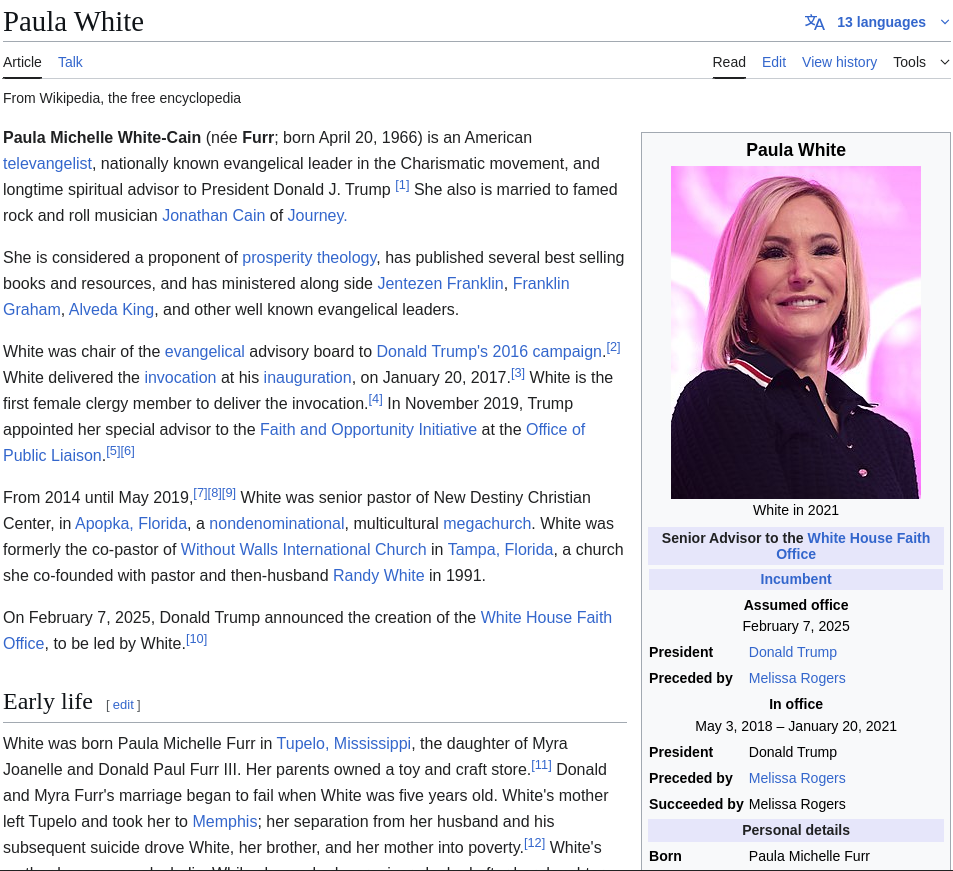Click the Paula White page heading
This screenshot has width=953, height=871.
pyautogui.click(x=74, y=22)
